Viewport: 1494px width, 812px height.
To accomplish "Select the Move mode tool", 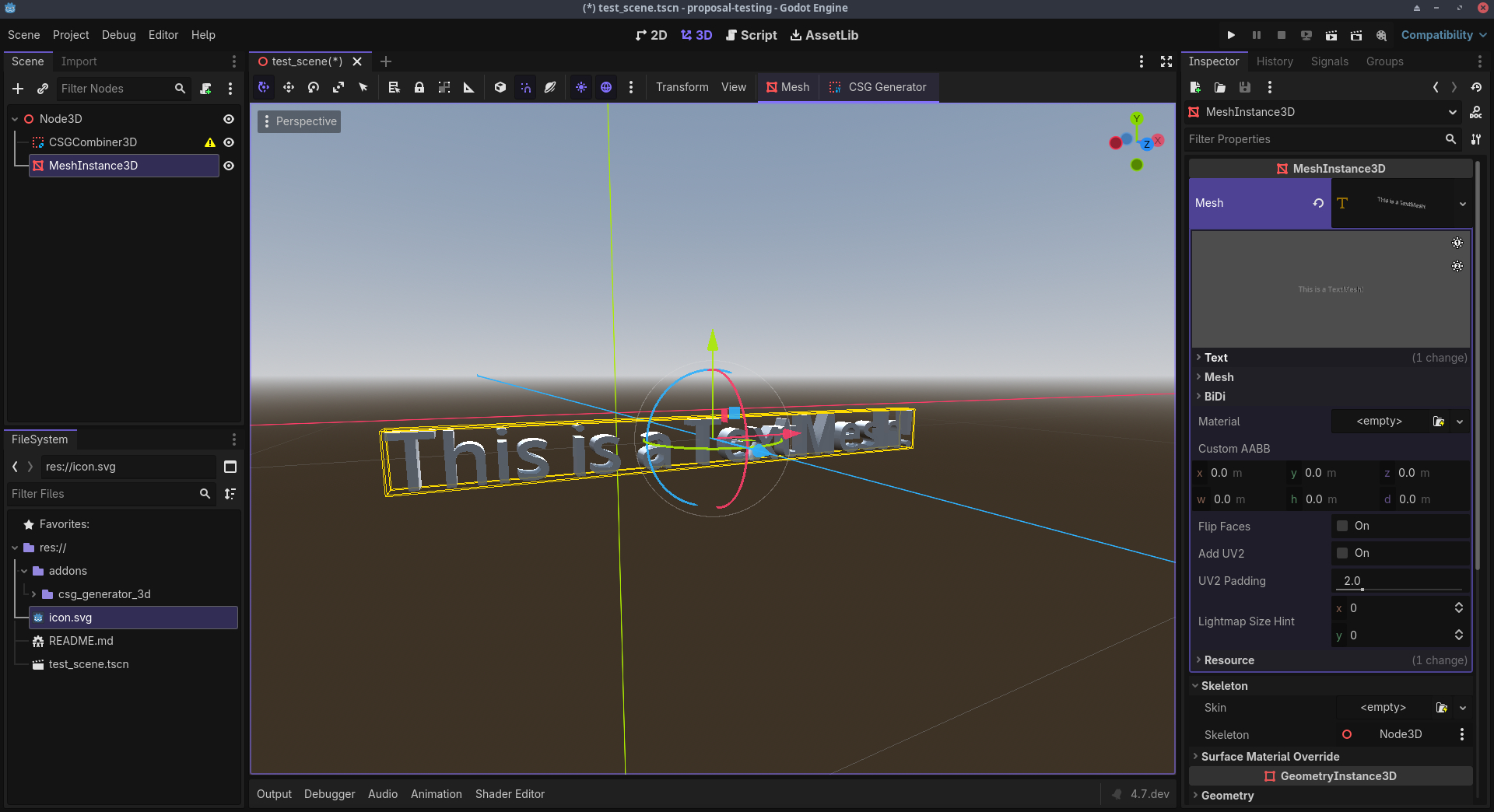I will click(x=289, y=87).
